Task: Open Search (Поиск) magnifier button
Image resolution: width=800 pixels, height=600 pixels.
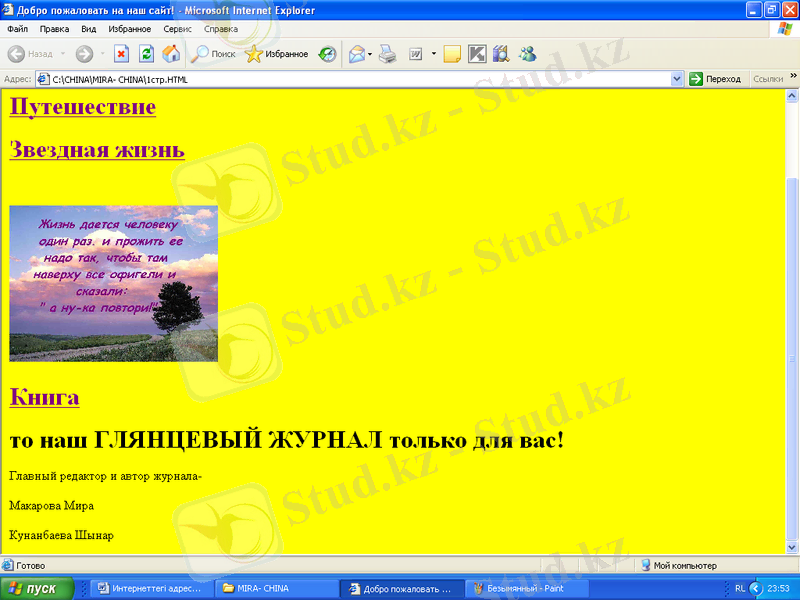Action: click(213, 54)
